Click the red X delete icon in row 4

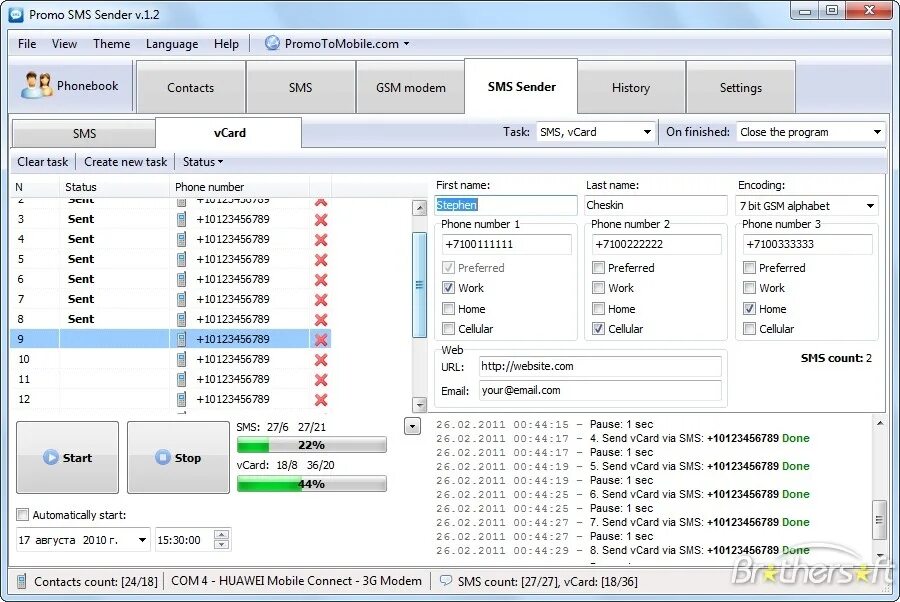(321, 240)
